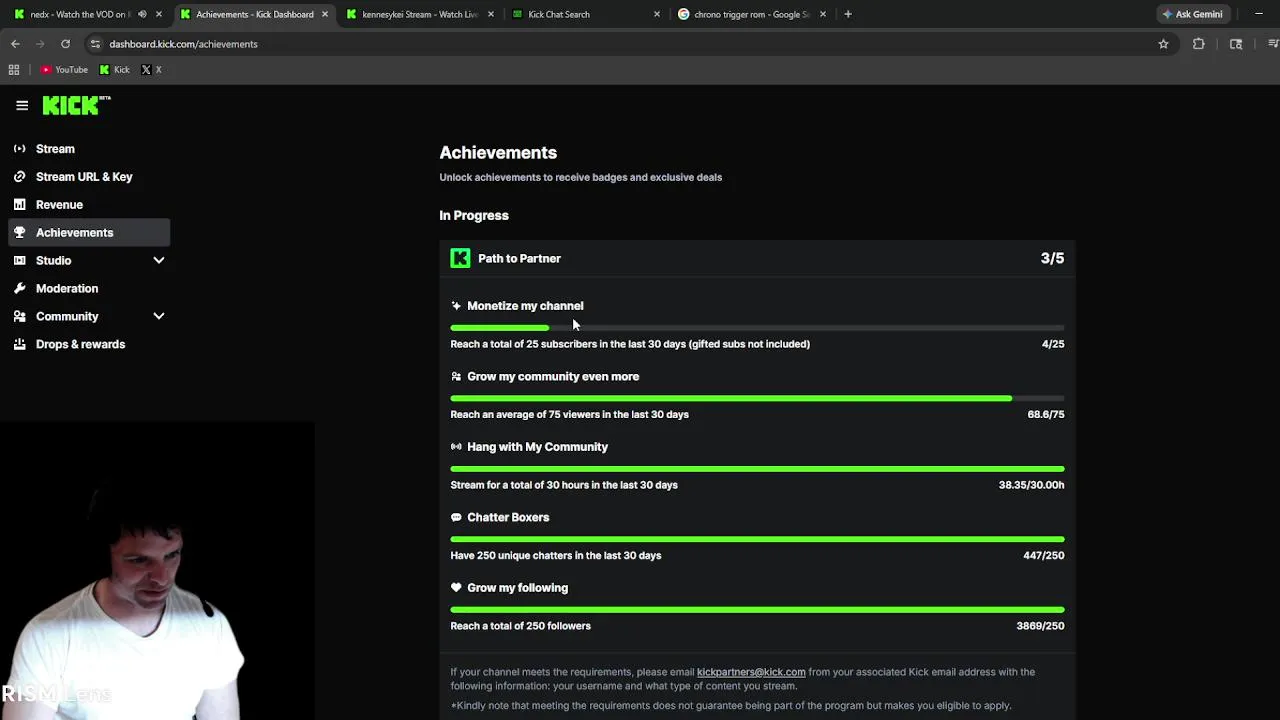Expand the Studio submenu chevron
This screenshot has width=1280, height=720.
tap(158, 261)
